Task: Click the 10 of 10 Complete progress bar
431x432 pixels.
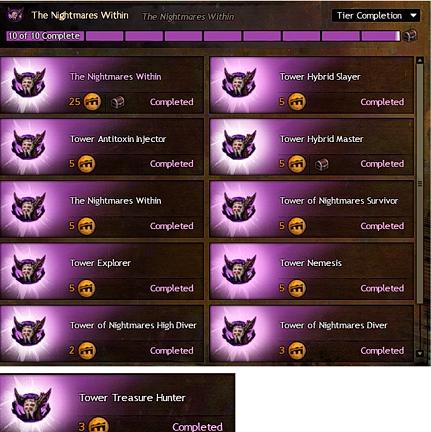Action: (203, 36)
